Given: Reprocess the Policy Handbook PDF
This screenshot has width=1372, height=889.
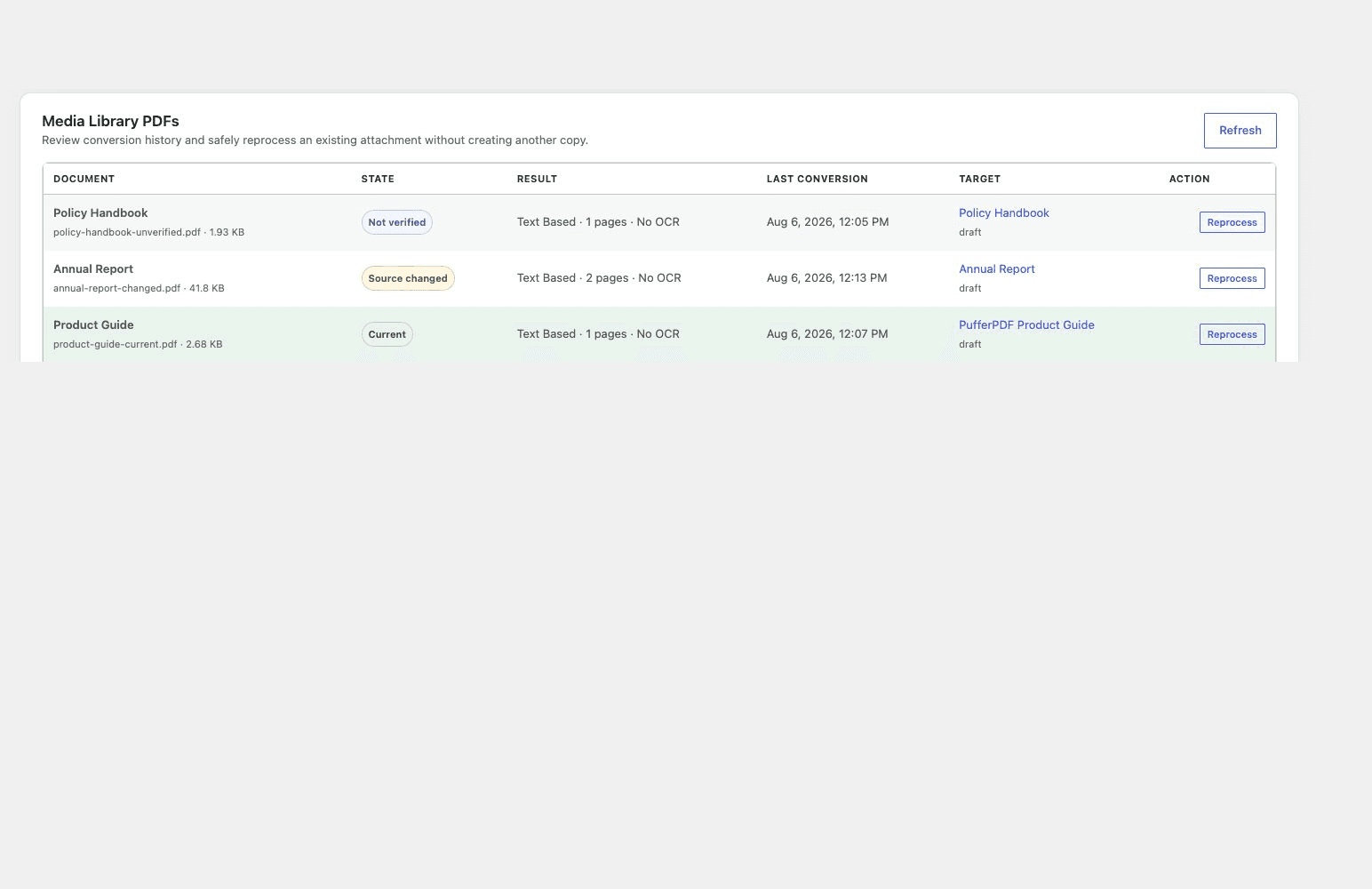Looking at the screenshot, I should [x=1232, y=222].
